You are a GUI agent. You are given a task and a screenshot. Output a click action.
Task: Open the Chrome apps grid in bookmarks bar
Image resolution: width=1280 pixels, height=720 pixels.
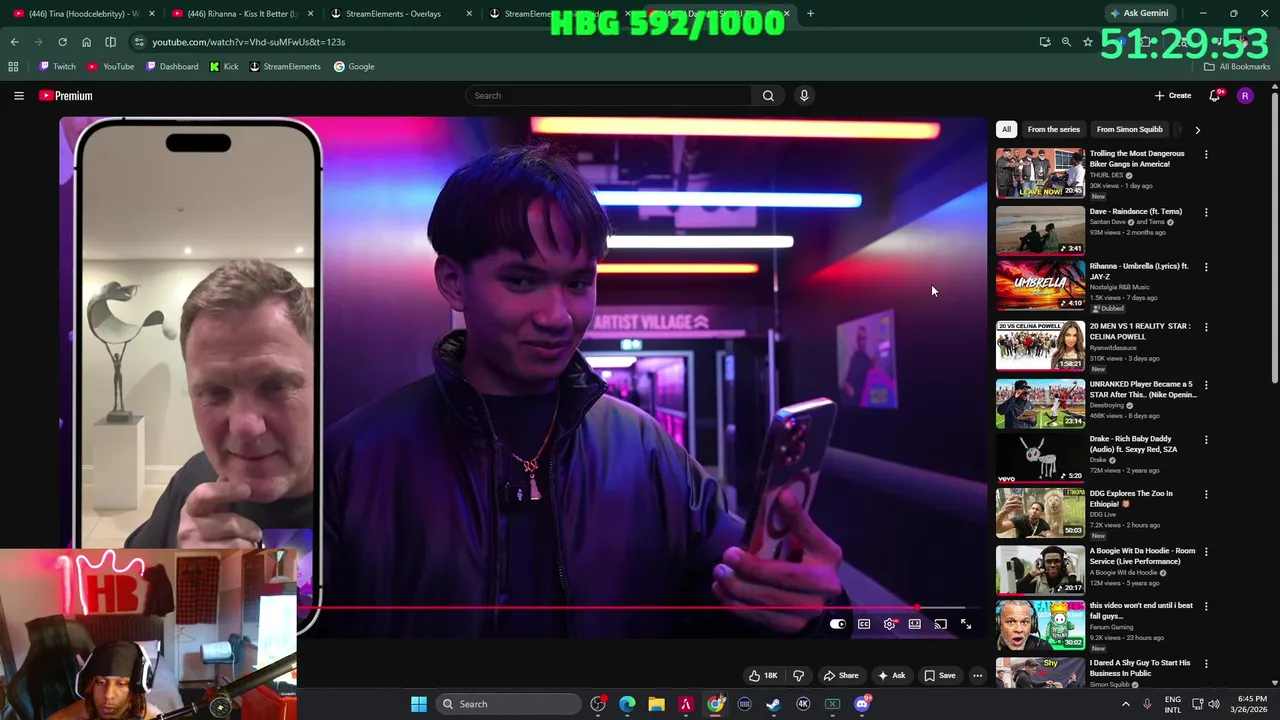click(13, 67)
